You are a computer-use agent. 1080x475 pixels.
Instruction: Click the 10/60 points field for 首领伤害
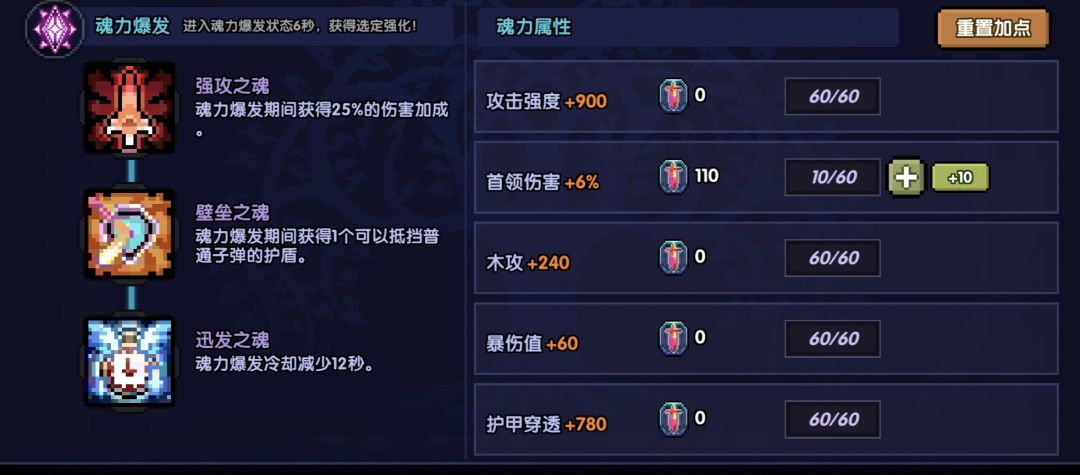click(x=833, y=178)
